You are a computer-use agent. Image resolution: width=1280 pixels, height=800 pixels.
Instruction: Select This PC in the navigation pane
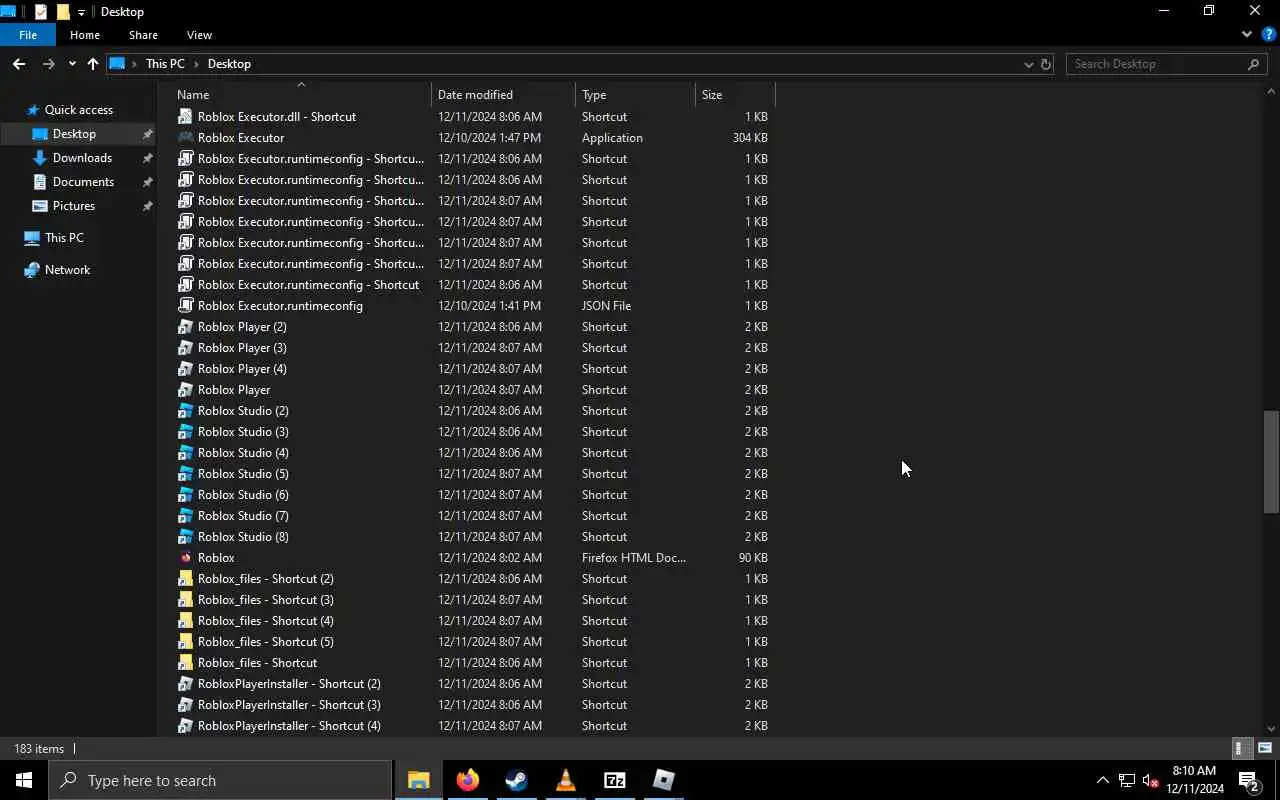[x=64, y=238]
